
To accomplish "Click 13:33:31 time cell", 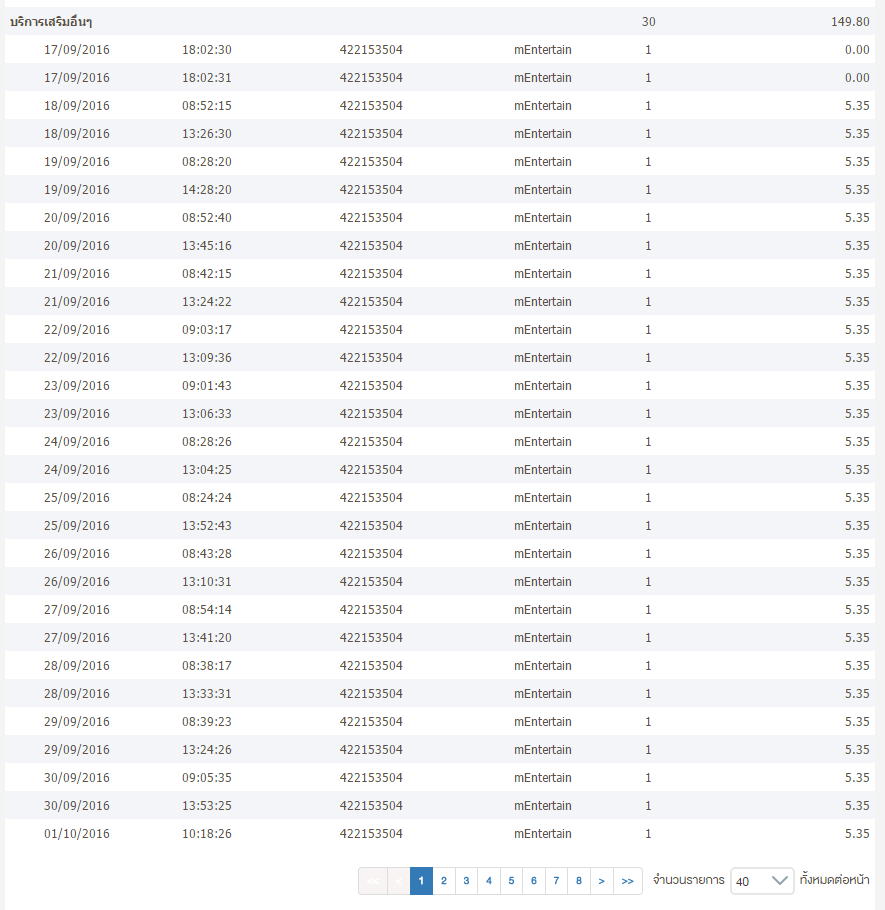I will point(207,694).
